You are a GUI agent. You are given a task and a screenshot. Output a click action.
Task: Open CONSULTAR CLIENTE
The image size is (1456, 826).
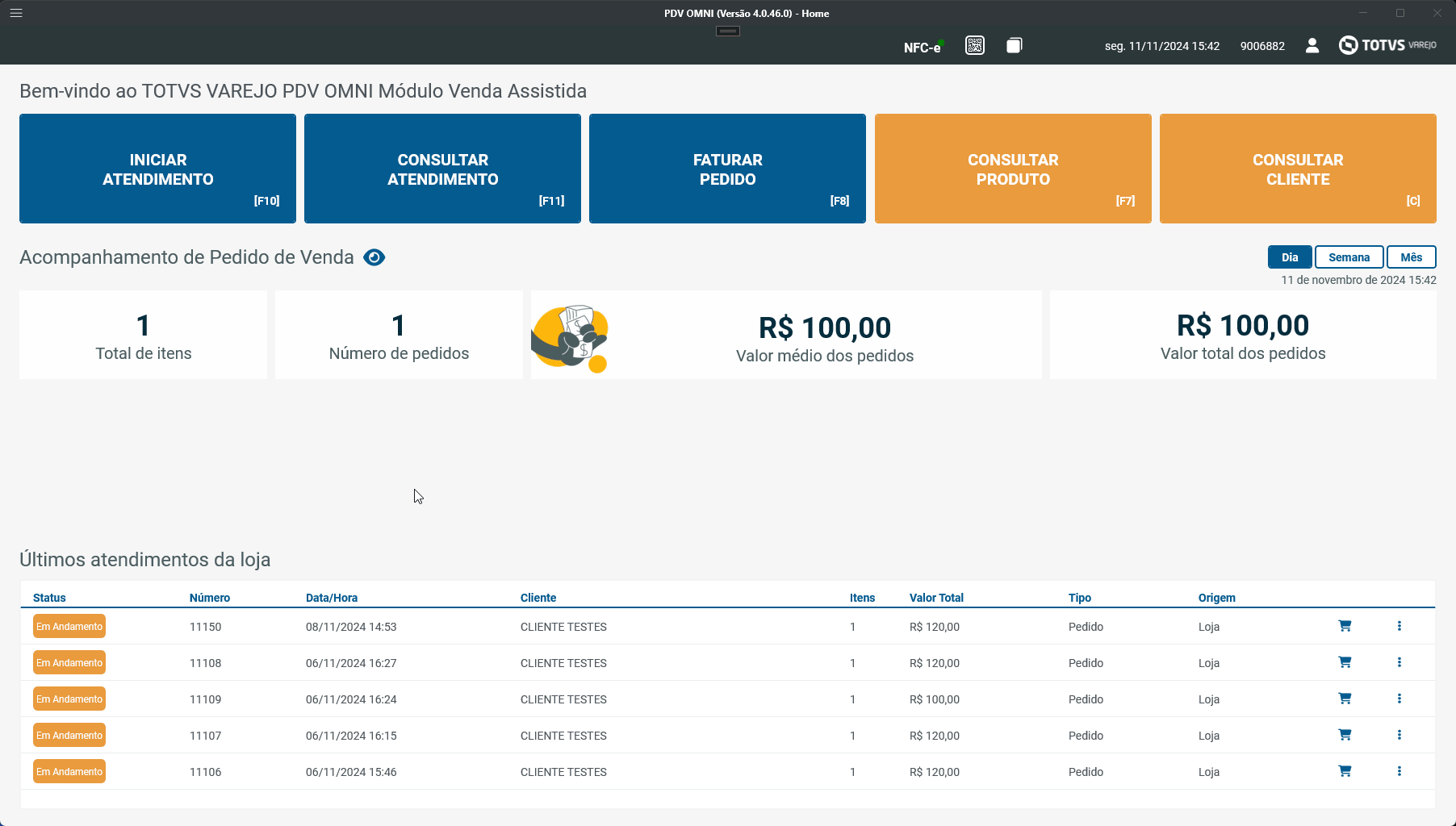pos(1297,169)
